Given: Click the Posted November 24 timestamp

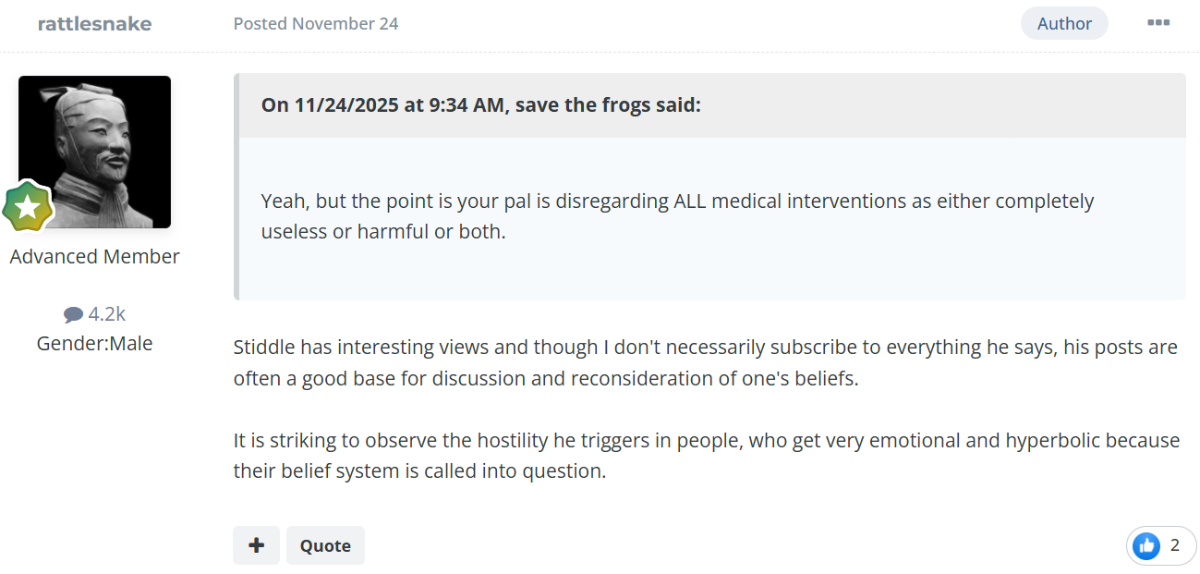Looking at the screenshot, I should 315,23.
